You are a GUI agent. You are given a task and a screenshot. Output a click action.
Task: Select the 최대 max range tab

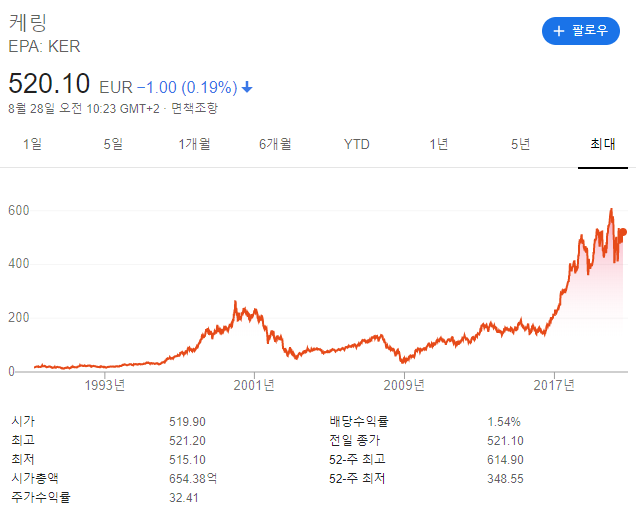point(603,144)
